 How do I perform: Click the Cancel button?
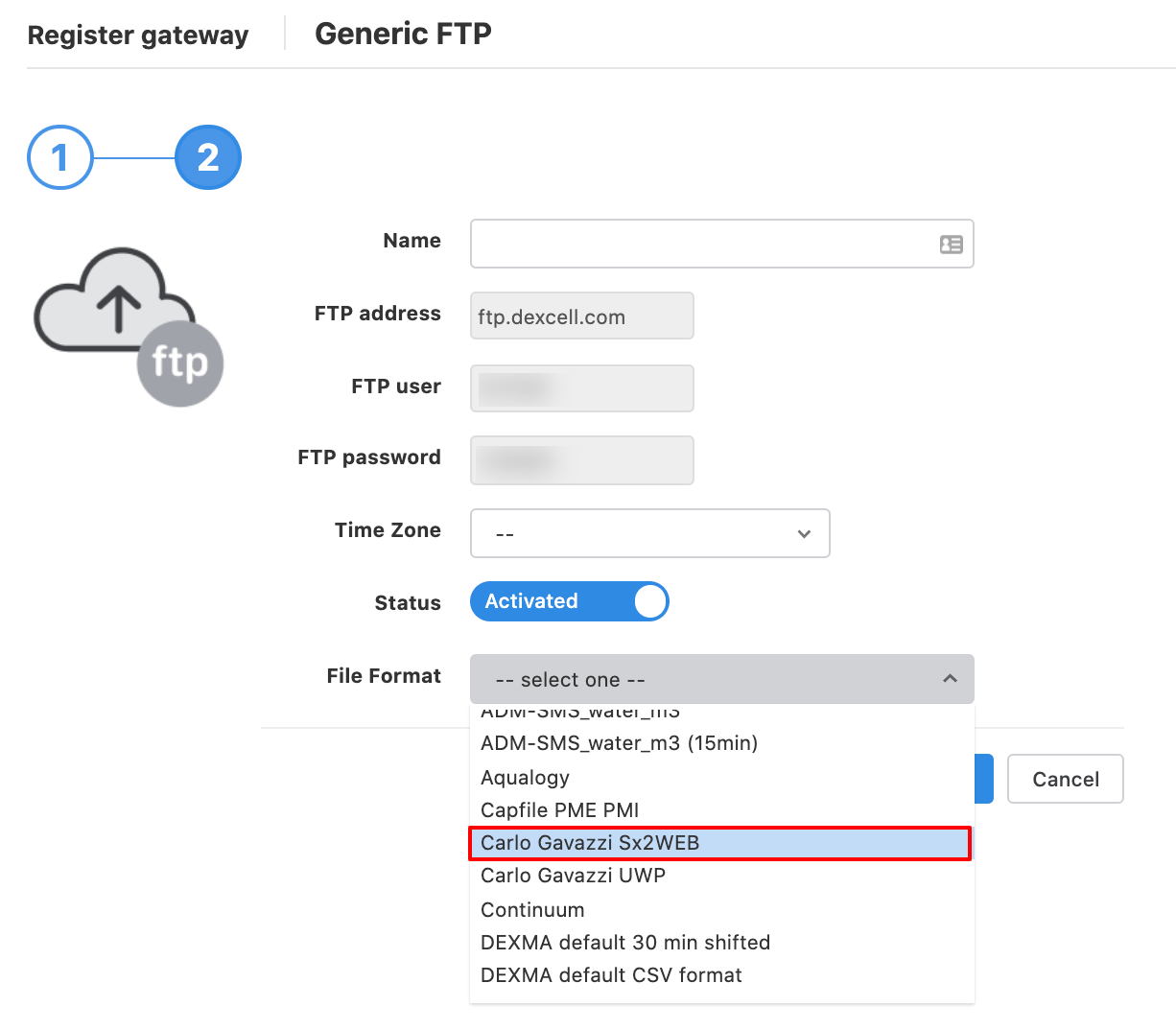[1066, 779]
